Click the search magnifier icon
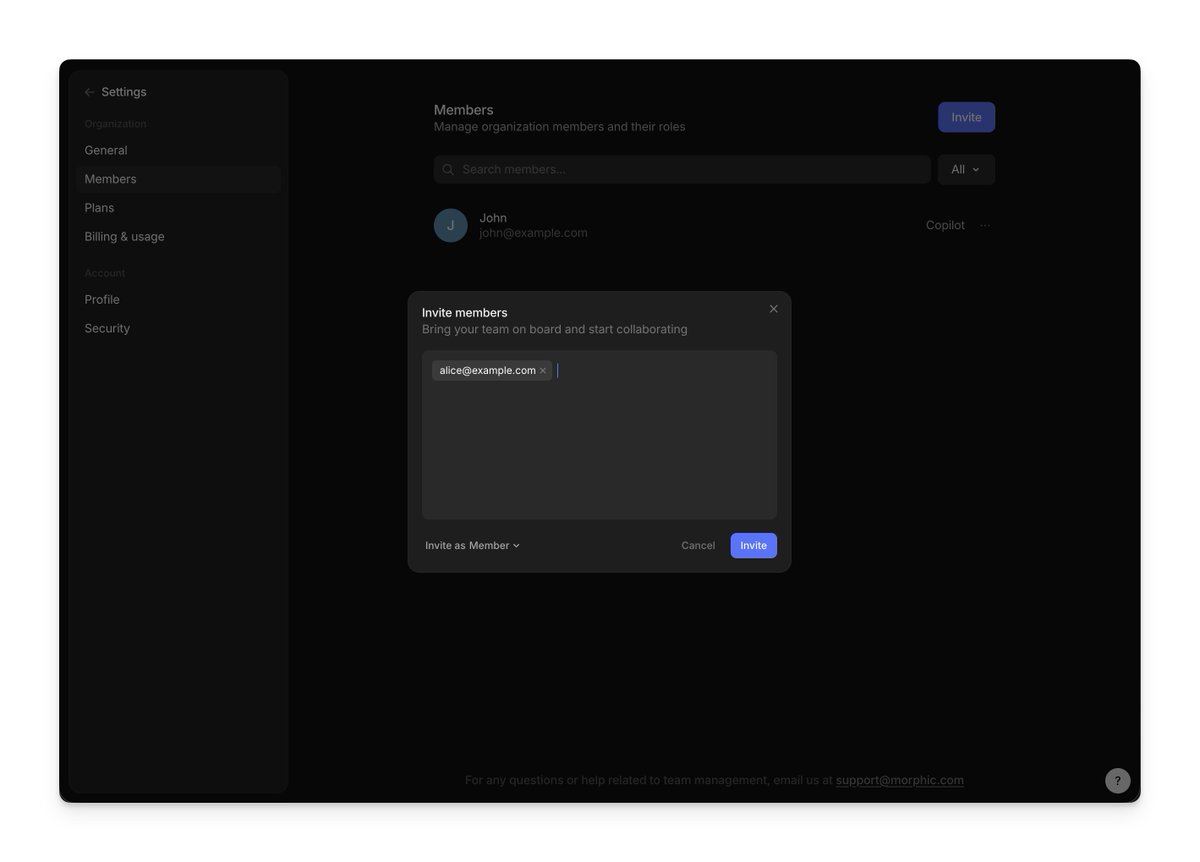This screenshot has width=1200, height=862. pos(448,169)
